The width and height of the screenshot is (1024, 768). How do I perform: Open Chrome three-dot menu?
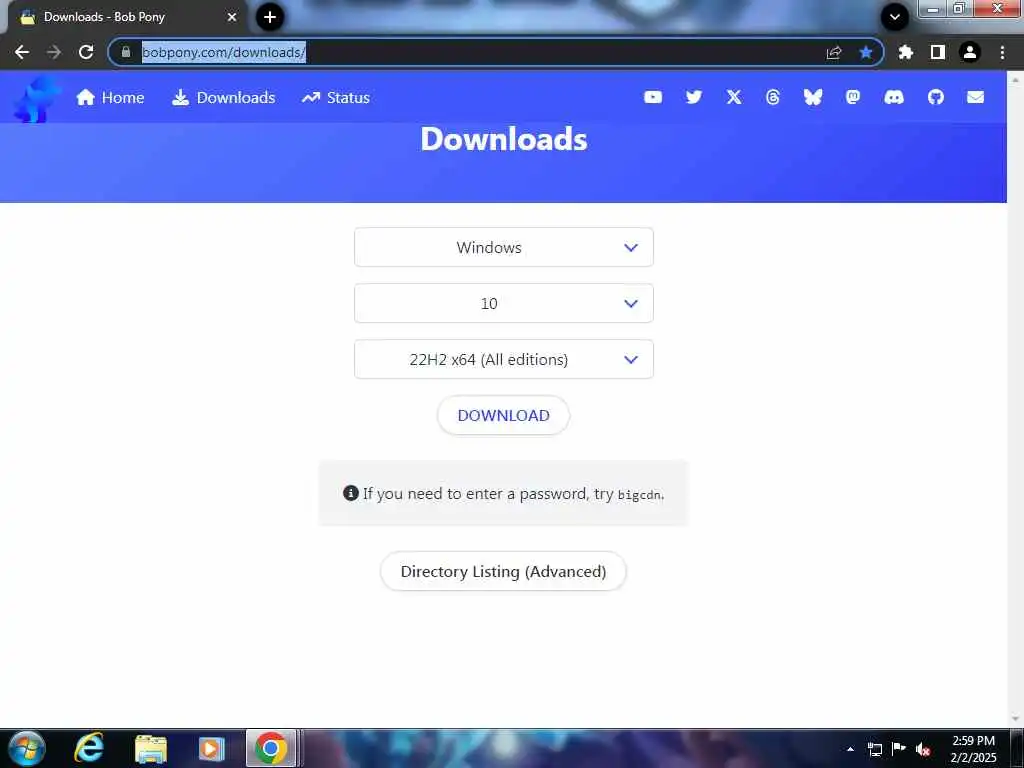pos(1002,52)
